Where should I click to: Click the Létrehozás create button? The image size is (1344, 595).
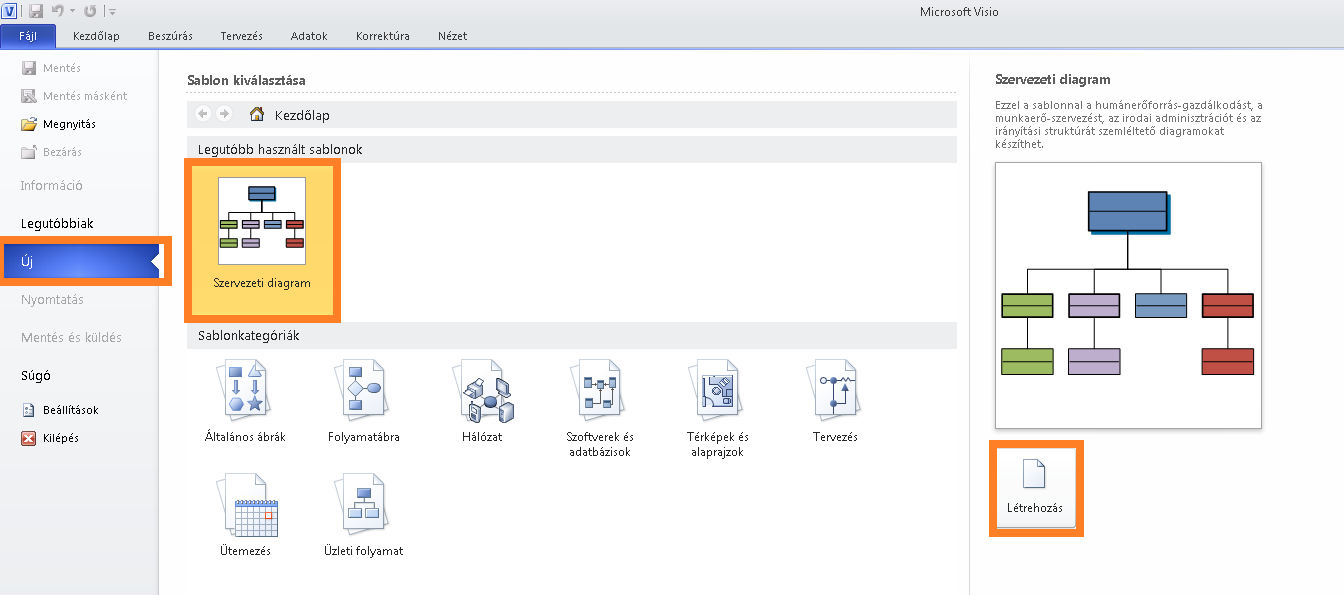[1036, 487]
